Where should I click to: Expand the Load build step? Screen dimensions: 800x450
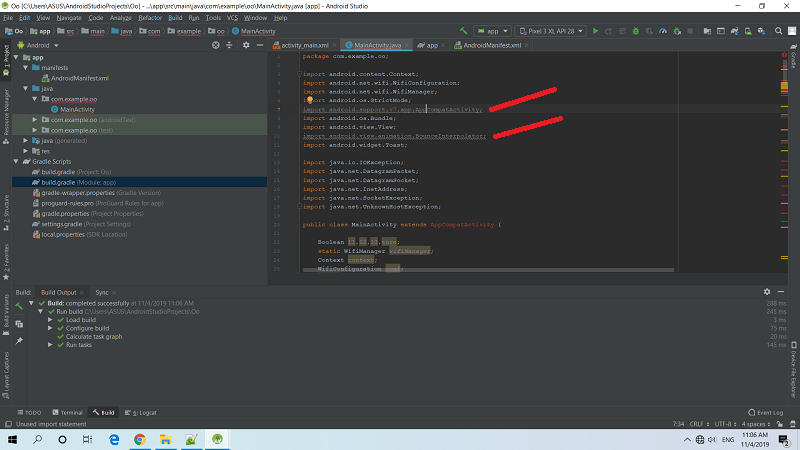(x=50, y=320)
